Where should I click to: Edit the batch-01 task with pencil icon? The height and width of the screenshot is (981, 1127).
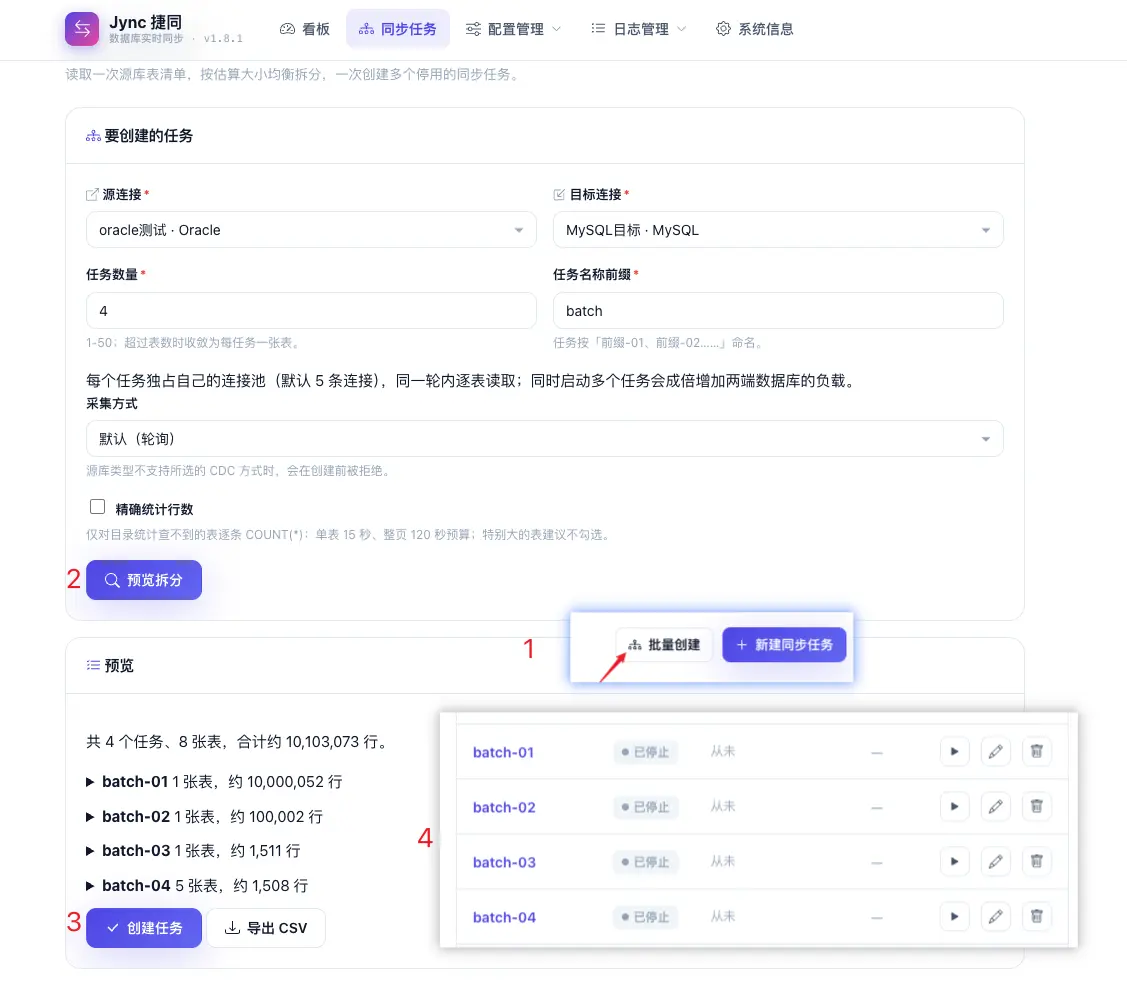coord(995,752)
